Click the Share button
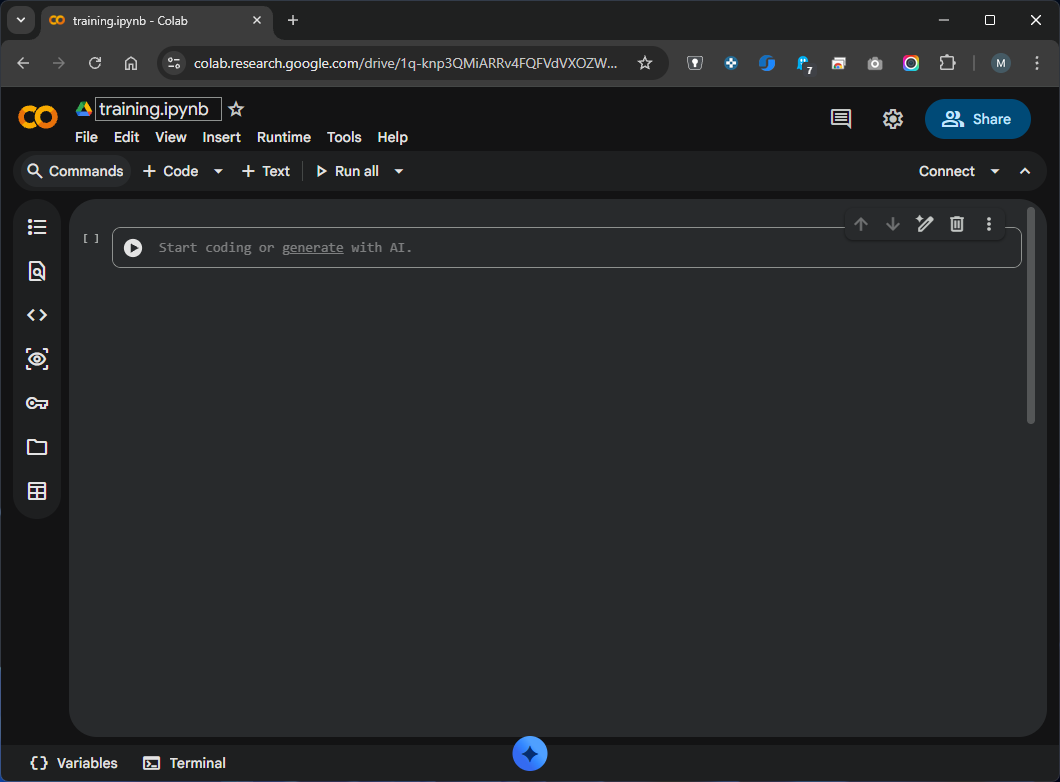This screenshot has width=1060, height=782. [x=977, y=119]
